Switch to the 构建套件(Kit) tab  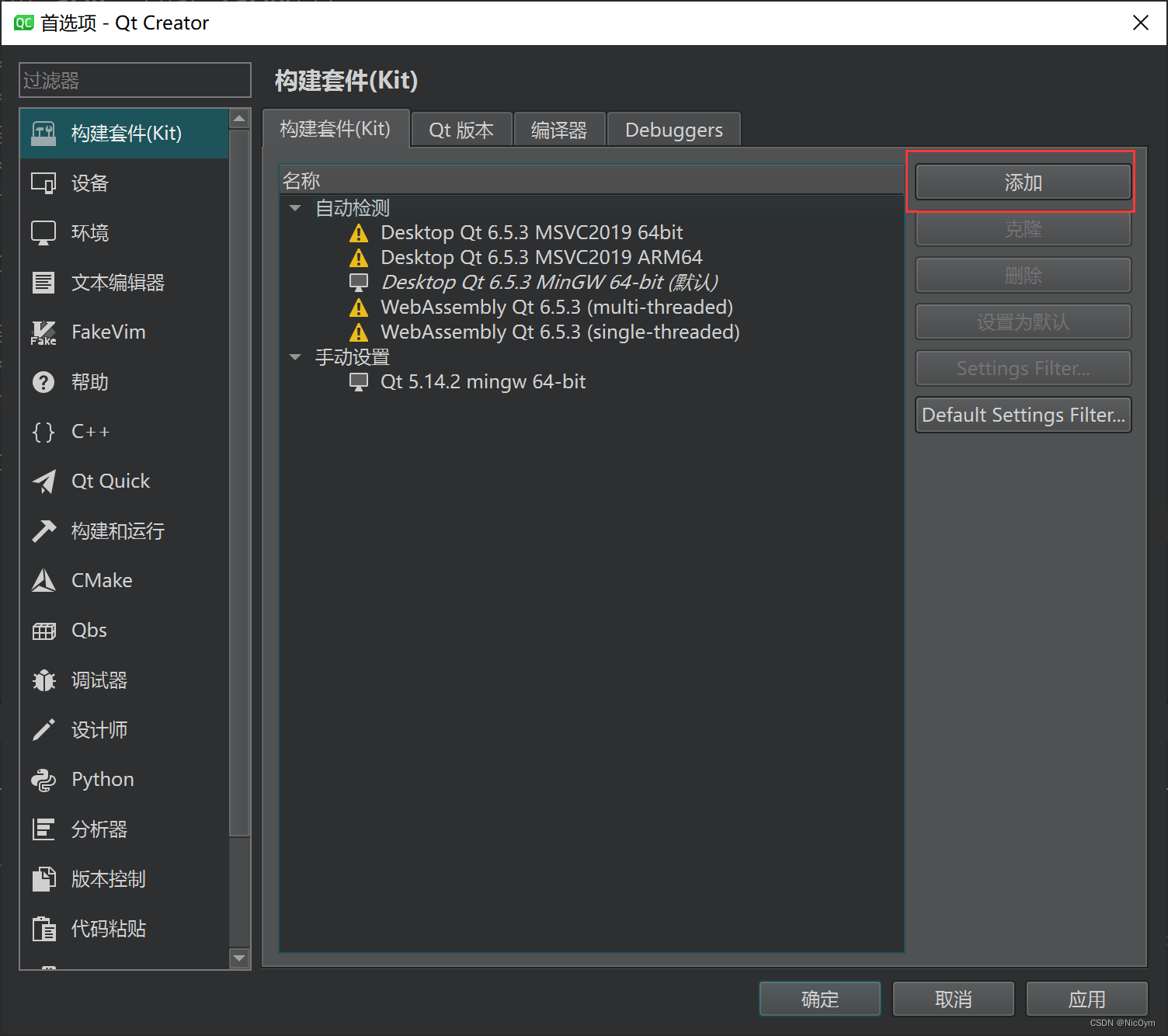335,128
